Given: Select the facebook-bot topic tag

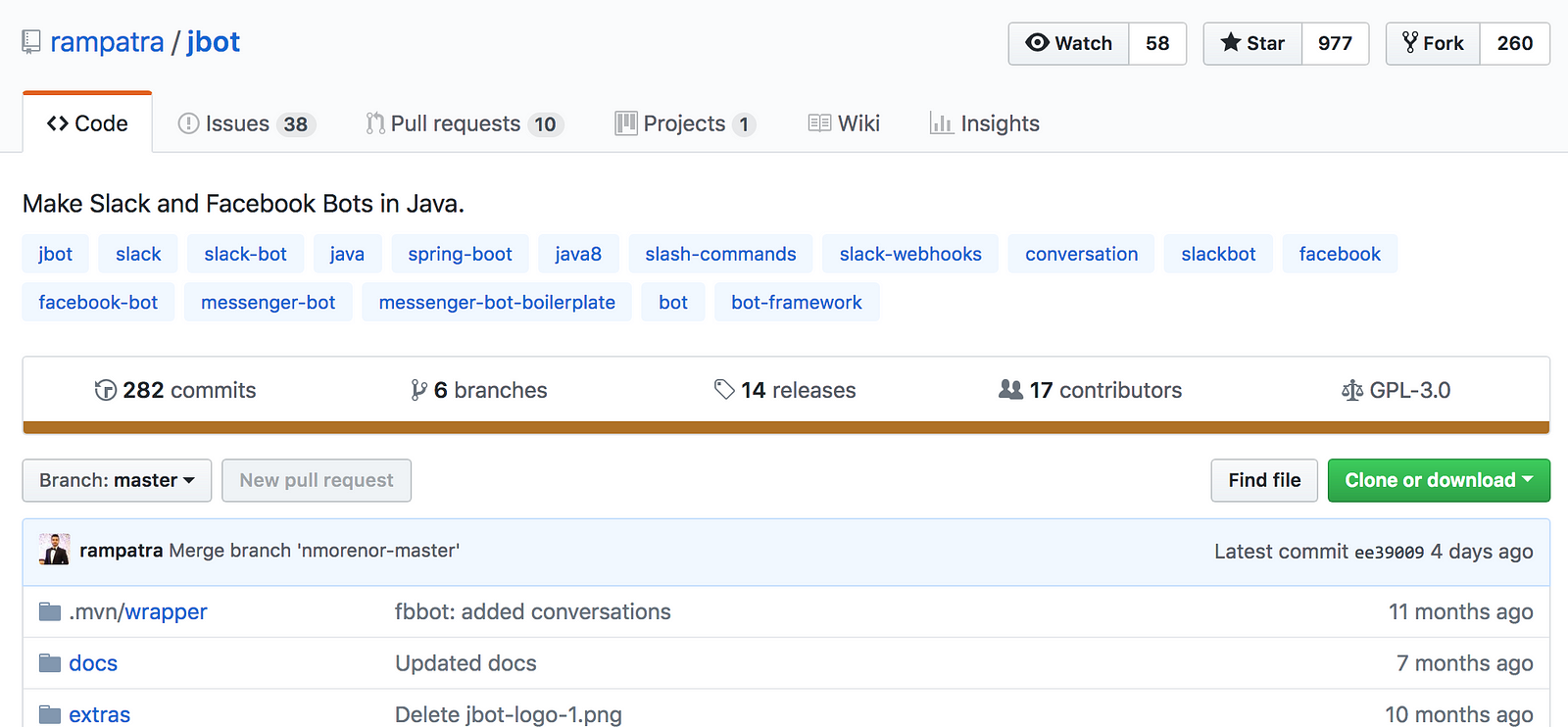Looking at the screenshot, I should pos(98,302).
